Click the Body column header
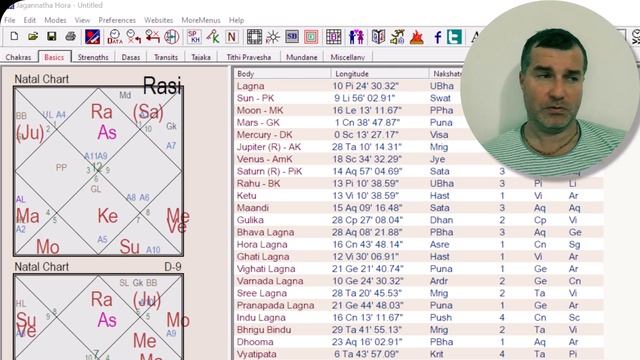Viewport: 640px width, 360px height. [282, 73]
